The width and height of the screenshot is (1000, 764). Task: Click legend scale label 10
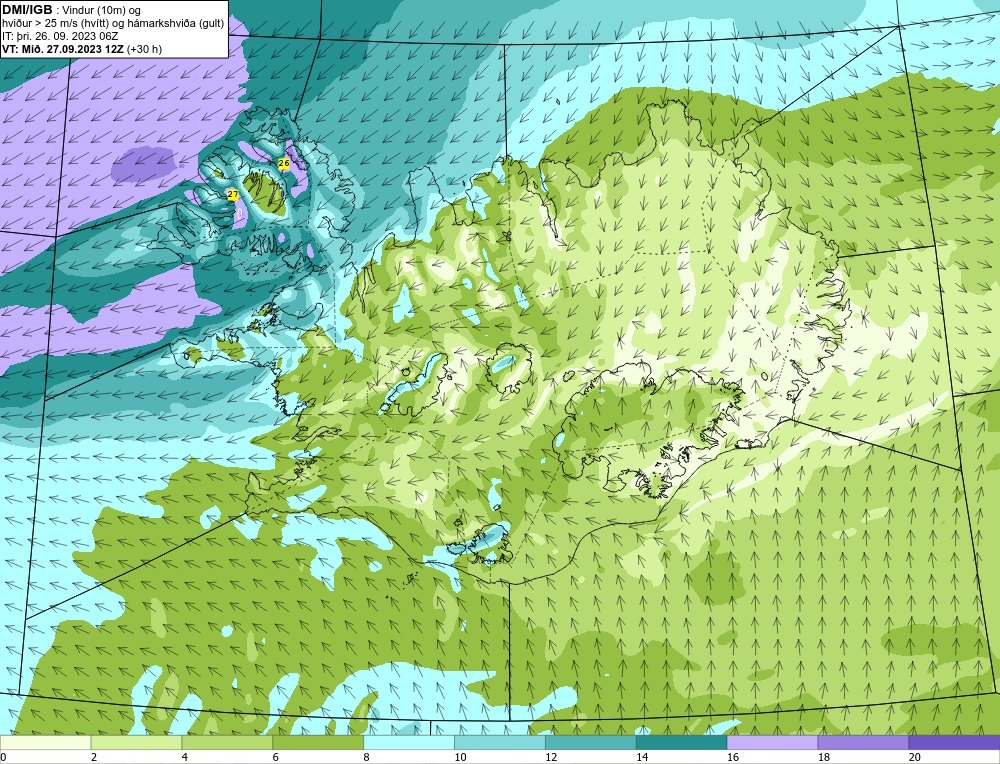coord(460,757)
